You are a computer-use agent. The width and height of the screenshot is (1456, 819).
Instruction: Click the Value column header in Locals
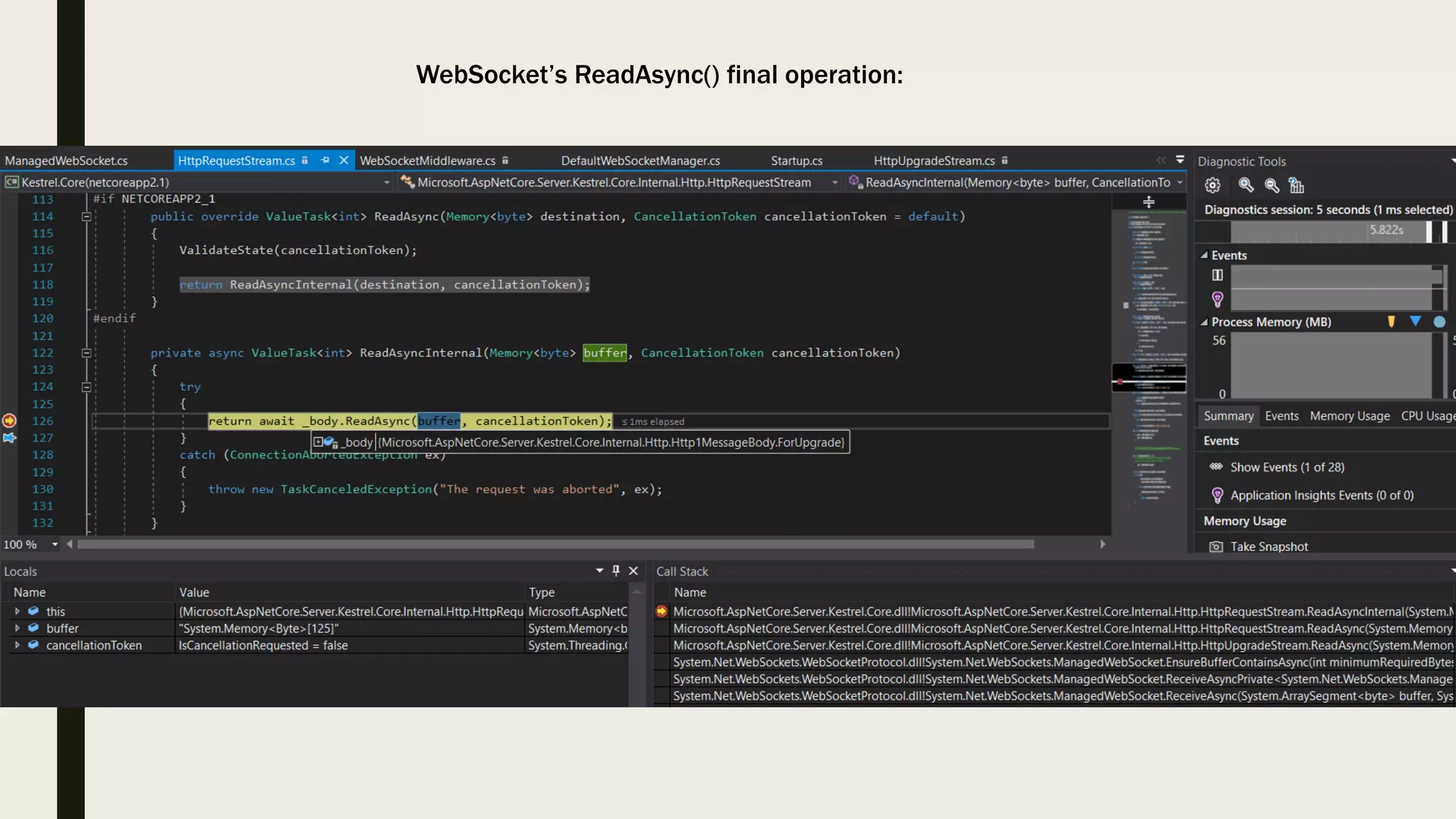[x=194, y=592]
